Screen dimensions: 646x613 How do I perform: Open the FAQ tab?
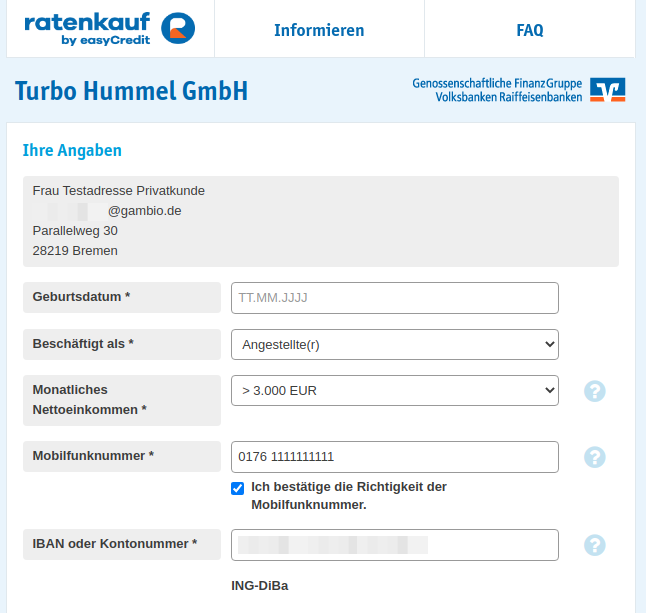pos(529,30)
